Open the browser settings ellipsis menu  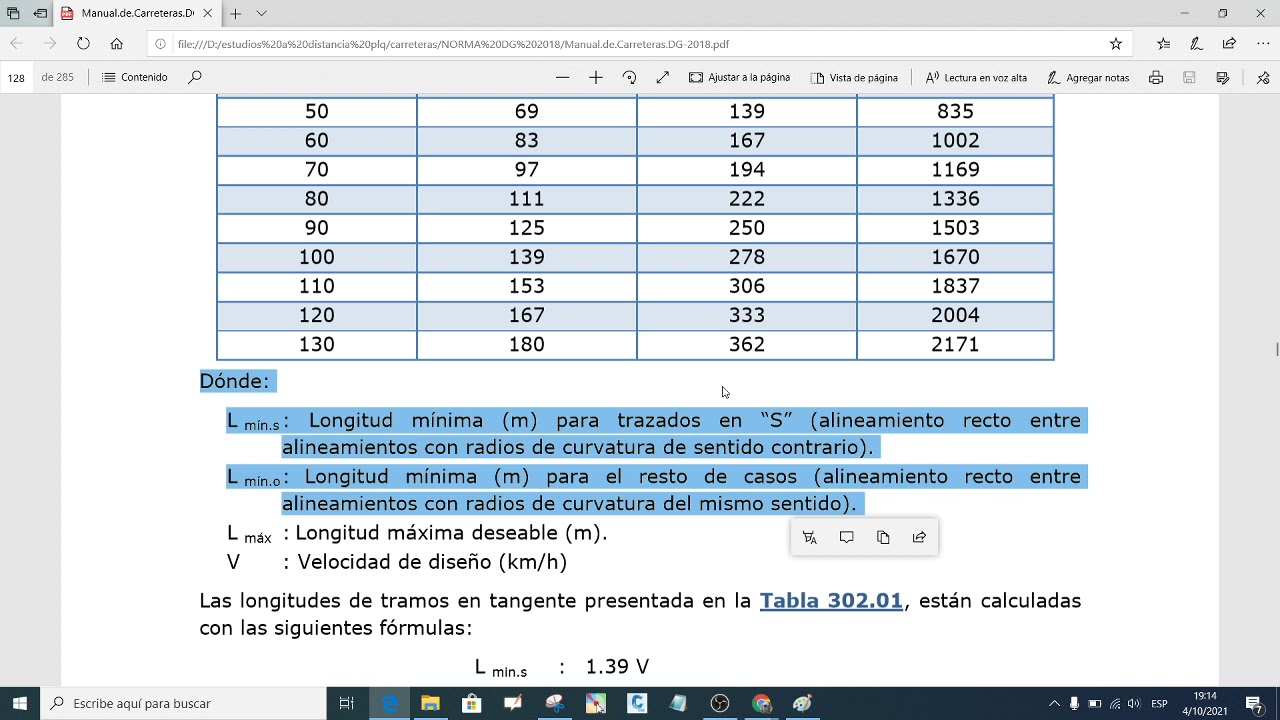1262,44
